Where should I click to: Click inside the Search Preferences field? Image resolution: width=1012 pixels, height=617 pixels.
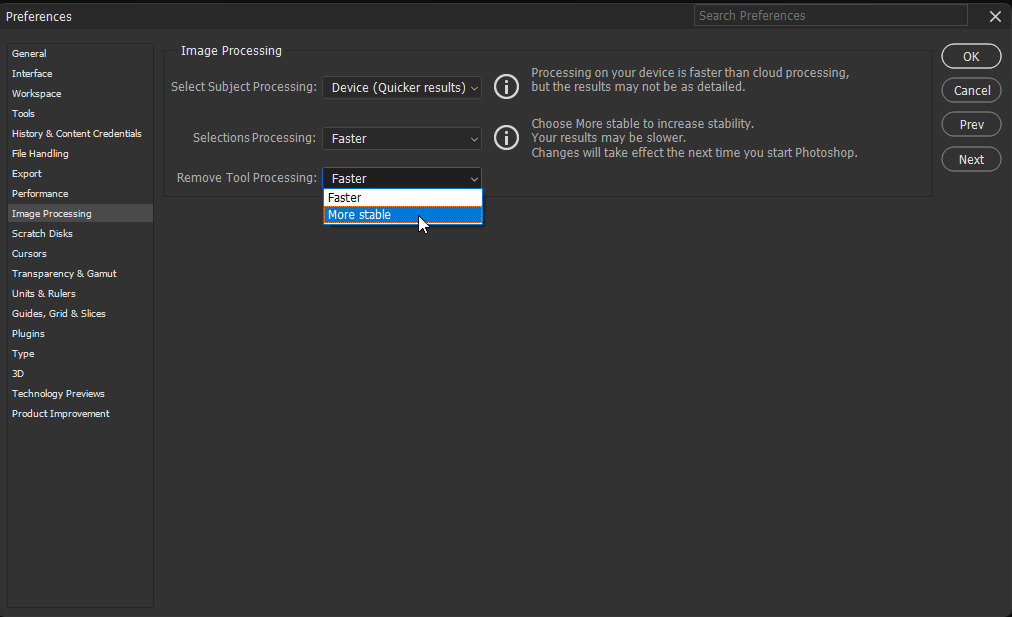[830, 15]
